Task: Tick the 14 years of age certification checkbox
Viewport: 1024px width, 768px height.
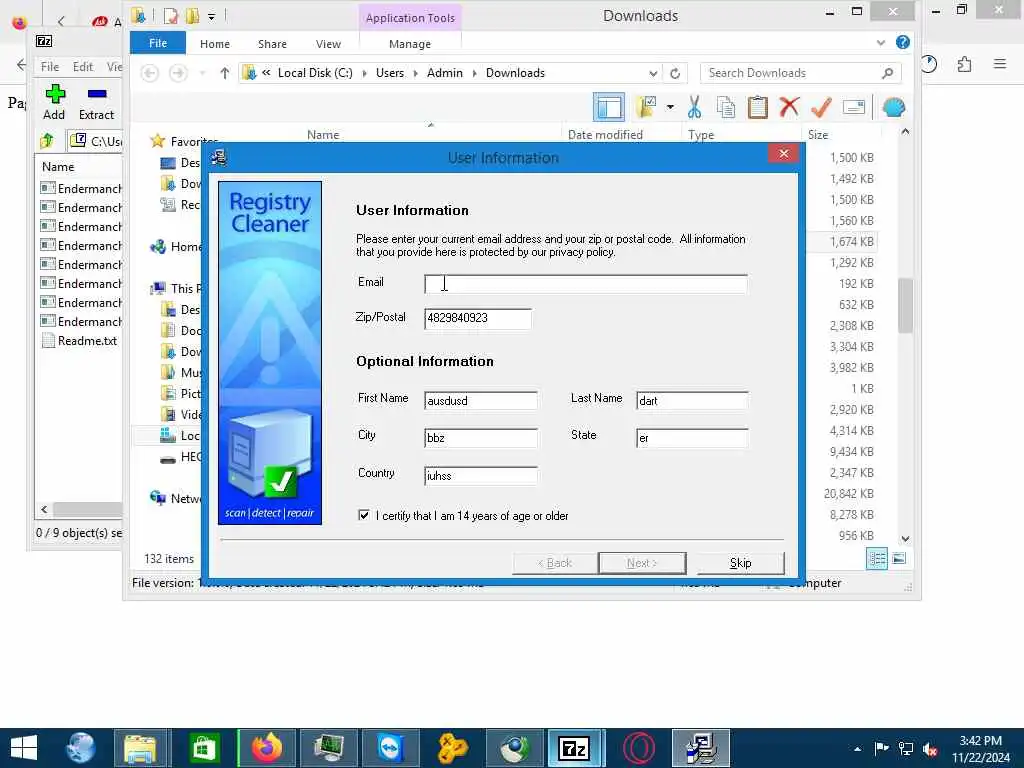Action: pos(364,515)
